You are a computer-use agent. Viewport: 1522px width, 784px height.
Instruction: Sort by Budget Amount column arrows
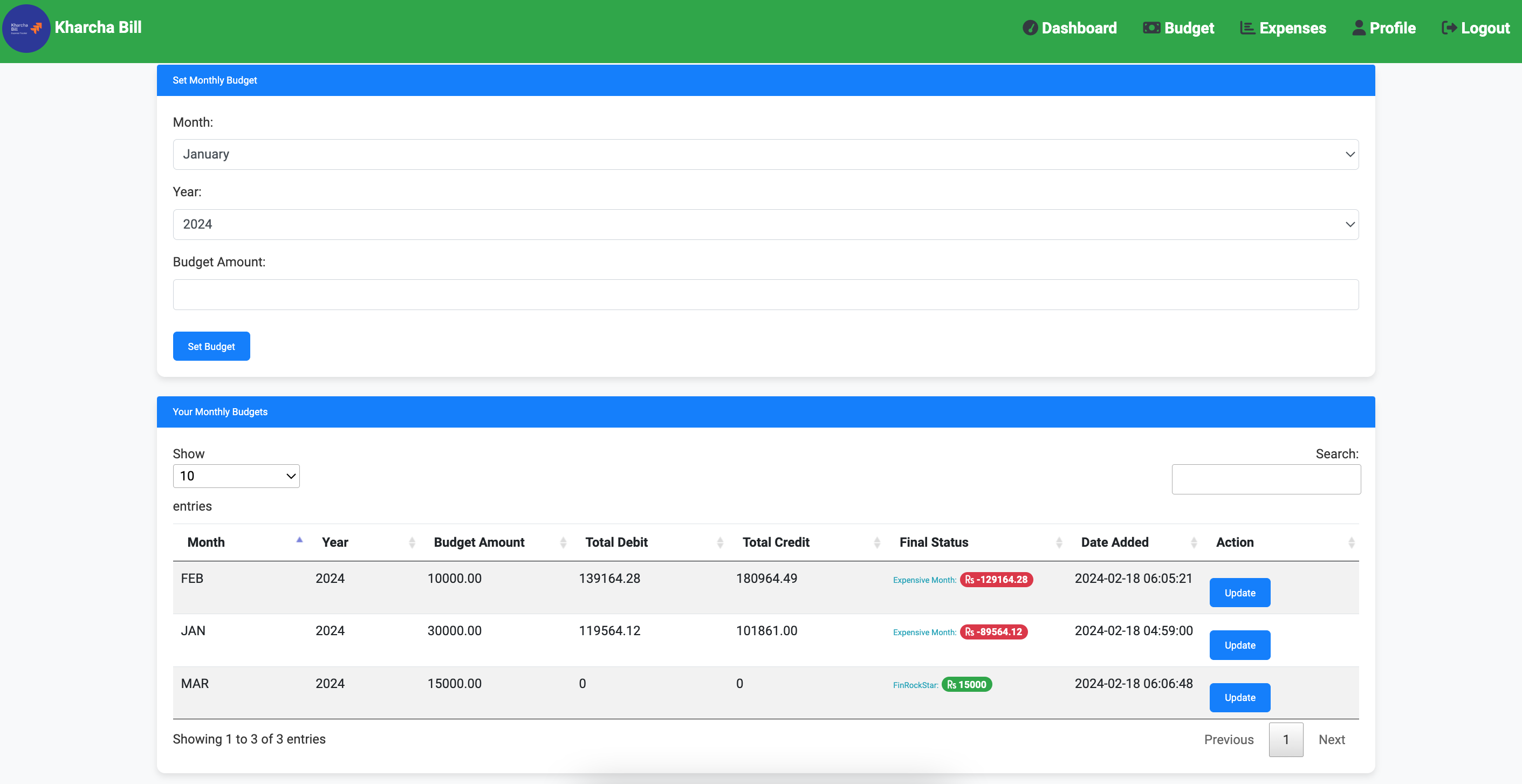[x=563, y=542]
